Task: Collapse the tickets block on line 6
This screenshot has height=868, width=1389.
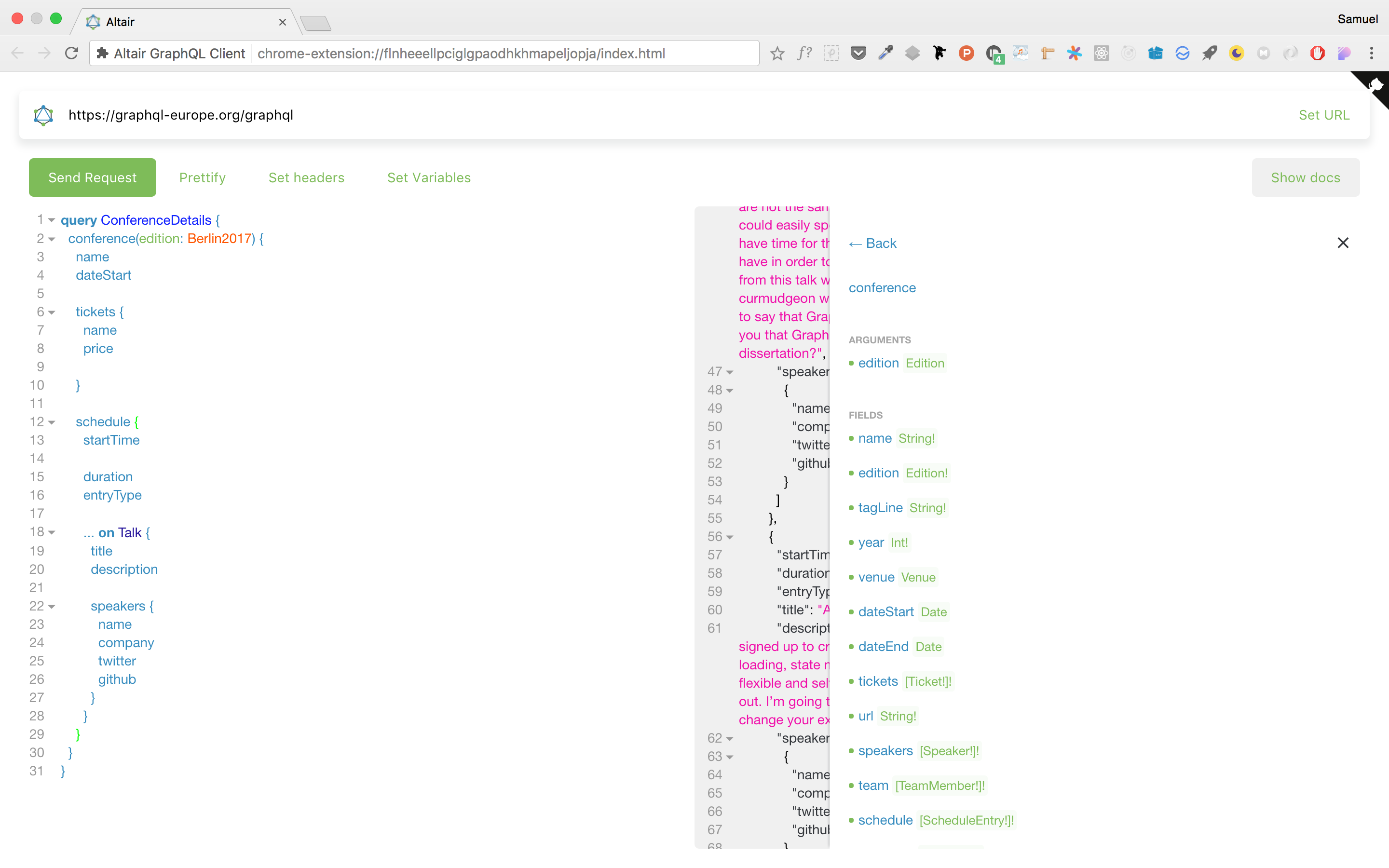Action: tap(51, 312)
